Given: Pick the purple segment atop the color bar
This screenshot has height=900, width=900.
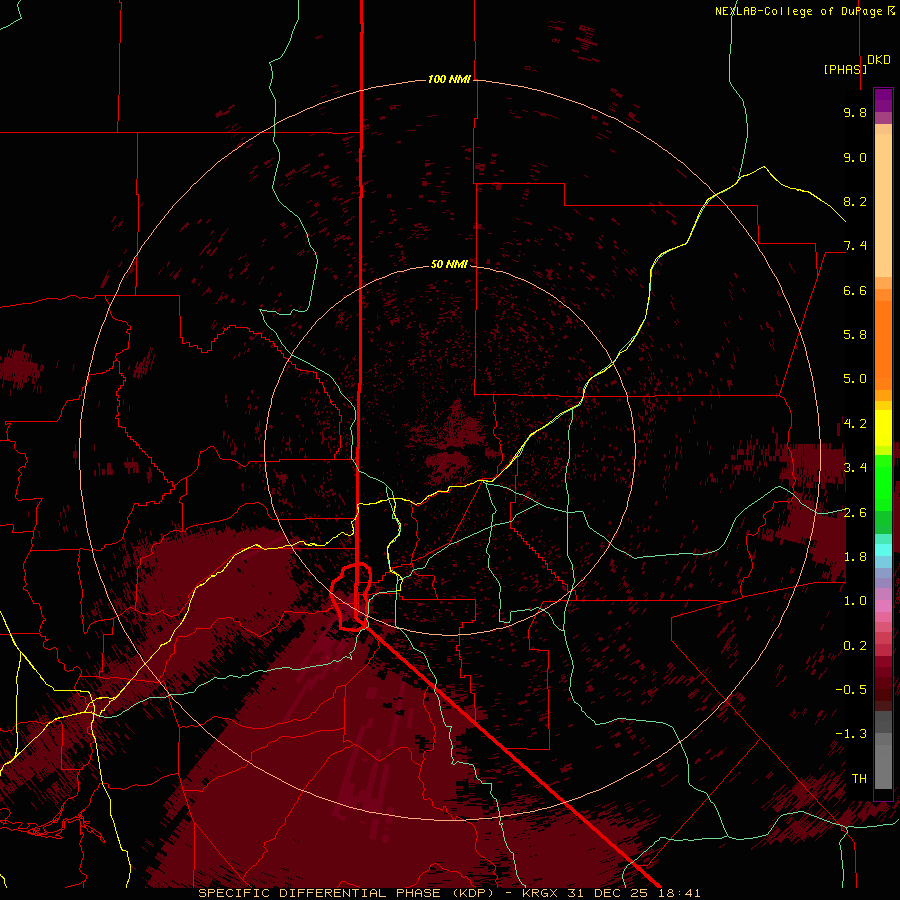Looking at the screenshot, I should 883,100.
